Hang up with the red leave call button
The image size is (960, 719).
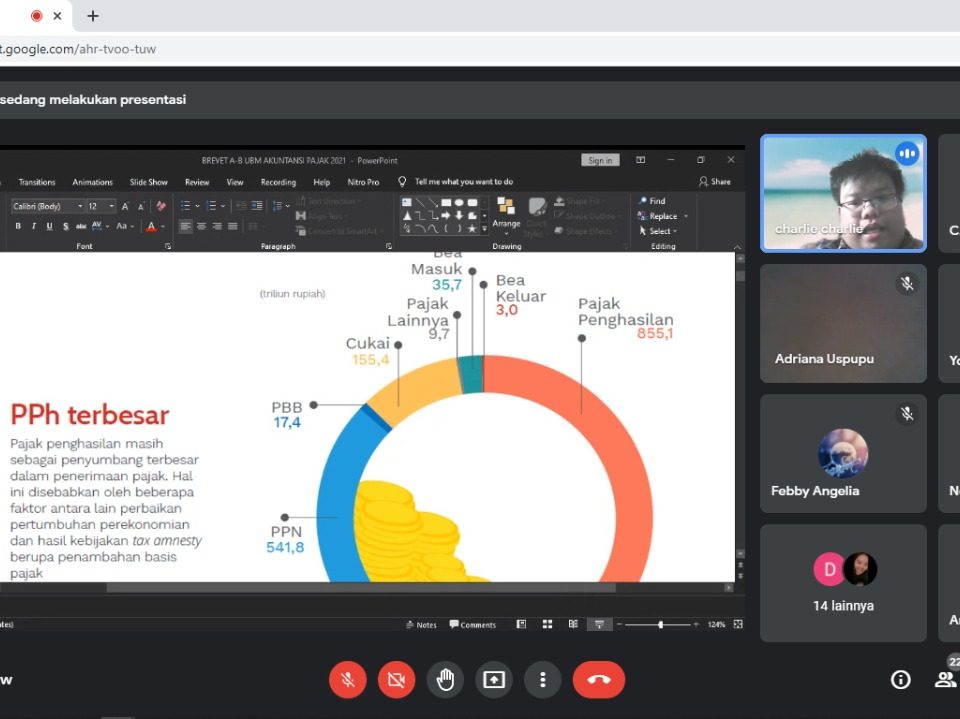(599, 680)
